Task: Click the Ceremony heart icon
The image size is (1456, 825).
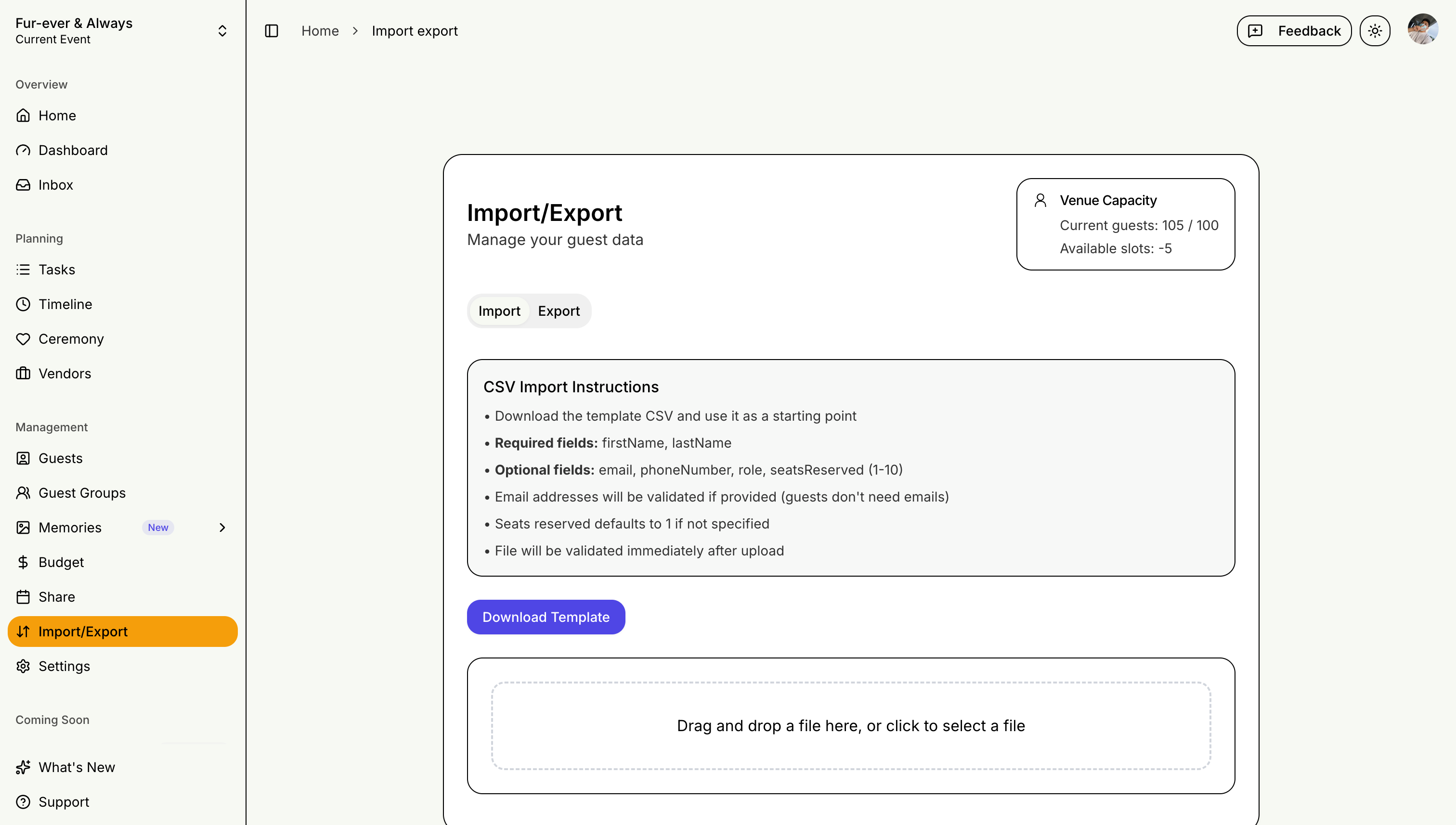Action: [23, 339]
